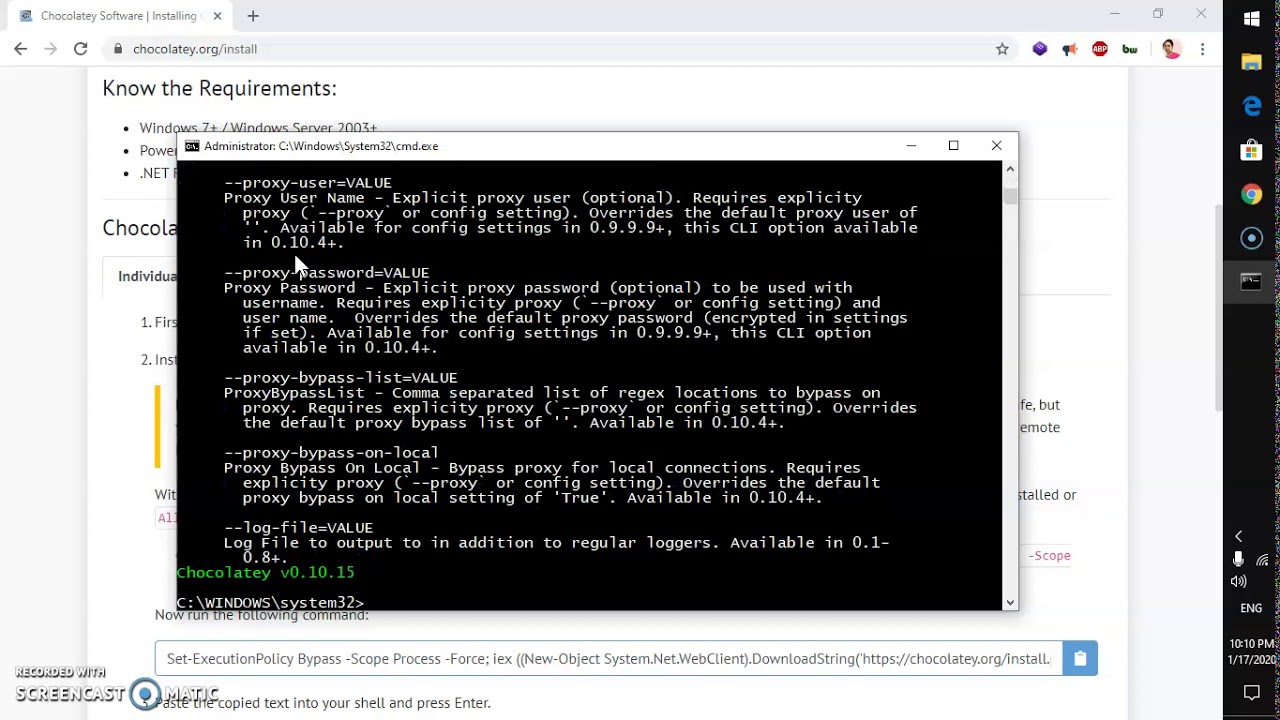Click the cmd window scrollbar thumb
1280x720 pixels.
point(1010,195)
